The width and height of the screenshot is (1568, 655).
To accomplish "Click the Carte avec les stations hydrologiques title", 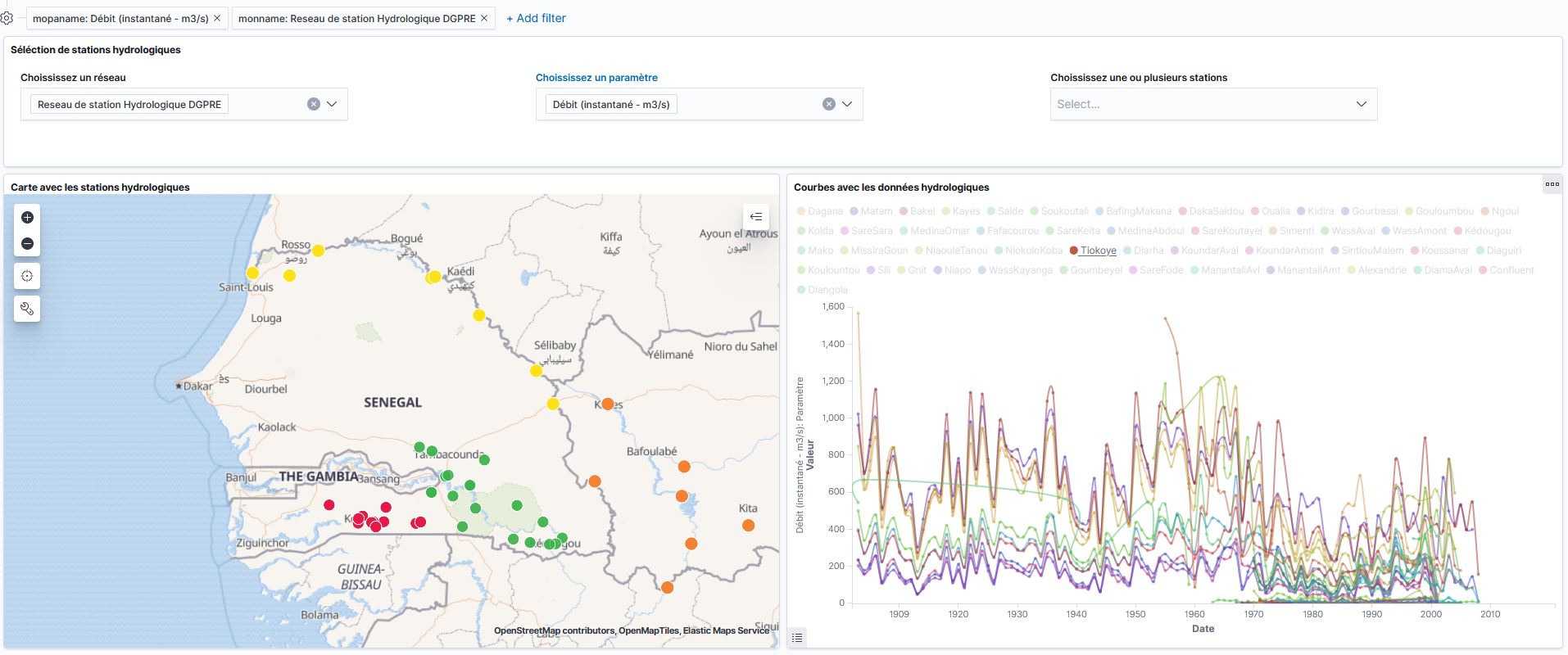I will [x=100, y=187].
